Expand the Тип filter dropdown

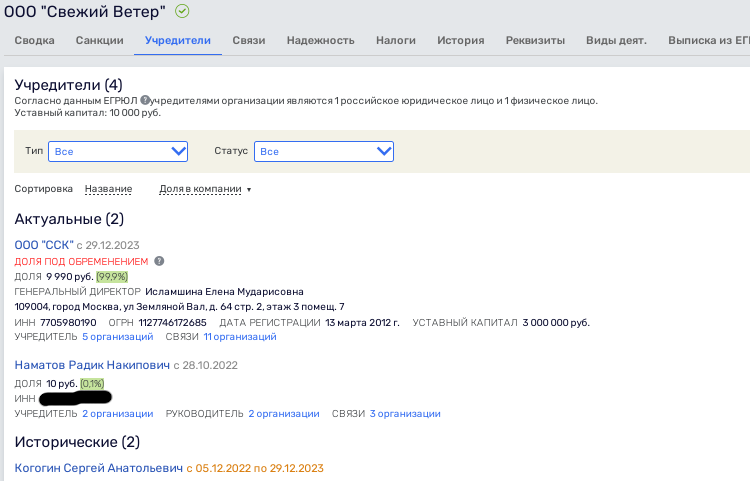118,152
